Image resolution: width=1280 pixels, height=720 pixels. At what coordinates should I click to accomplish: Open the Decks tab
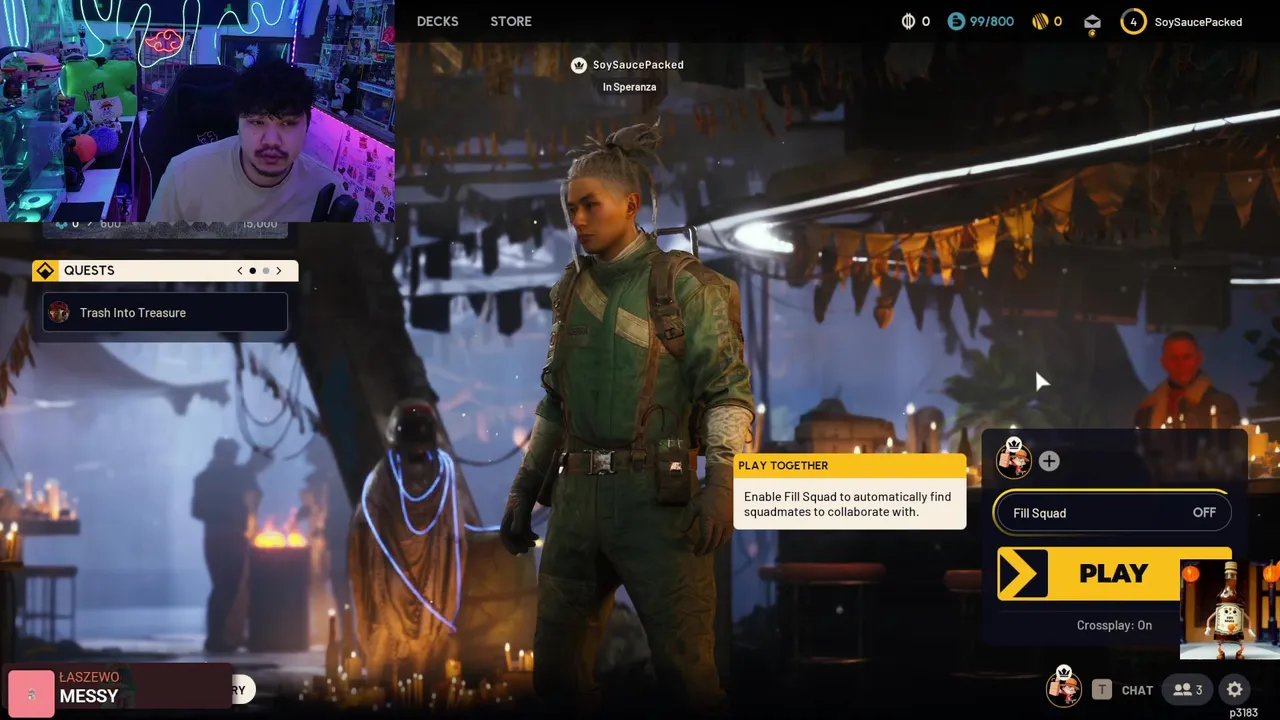tap(437, 21)
